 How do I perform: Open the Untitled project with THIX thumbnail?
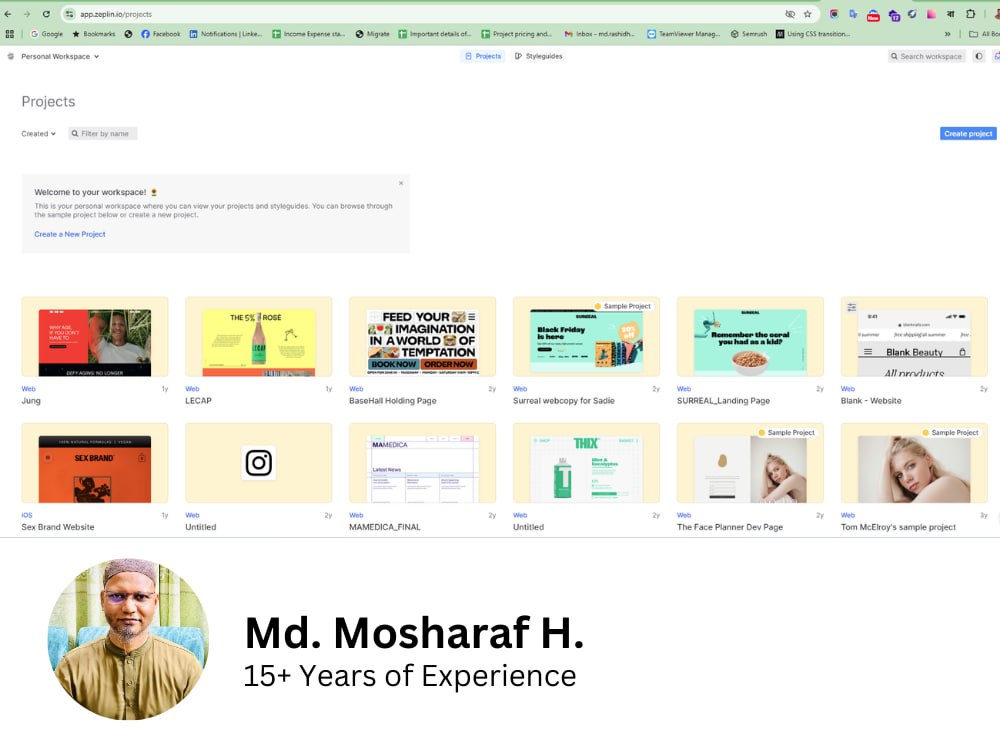coord(586,463)
